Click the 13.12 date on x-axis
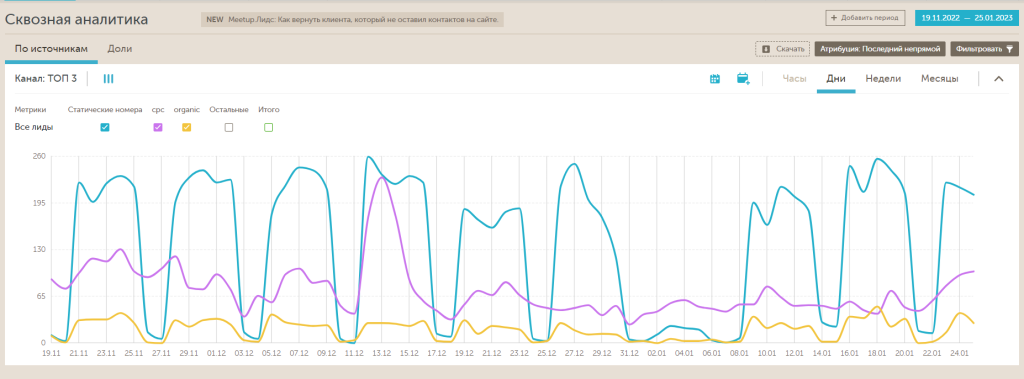The image size is (1024, 379). click(x=381, y=353)
